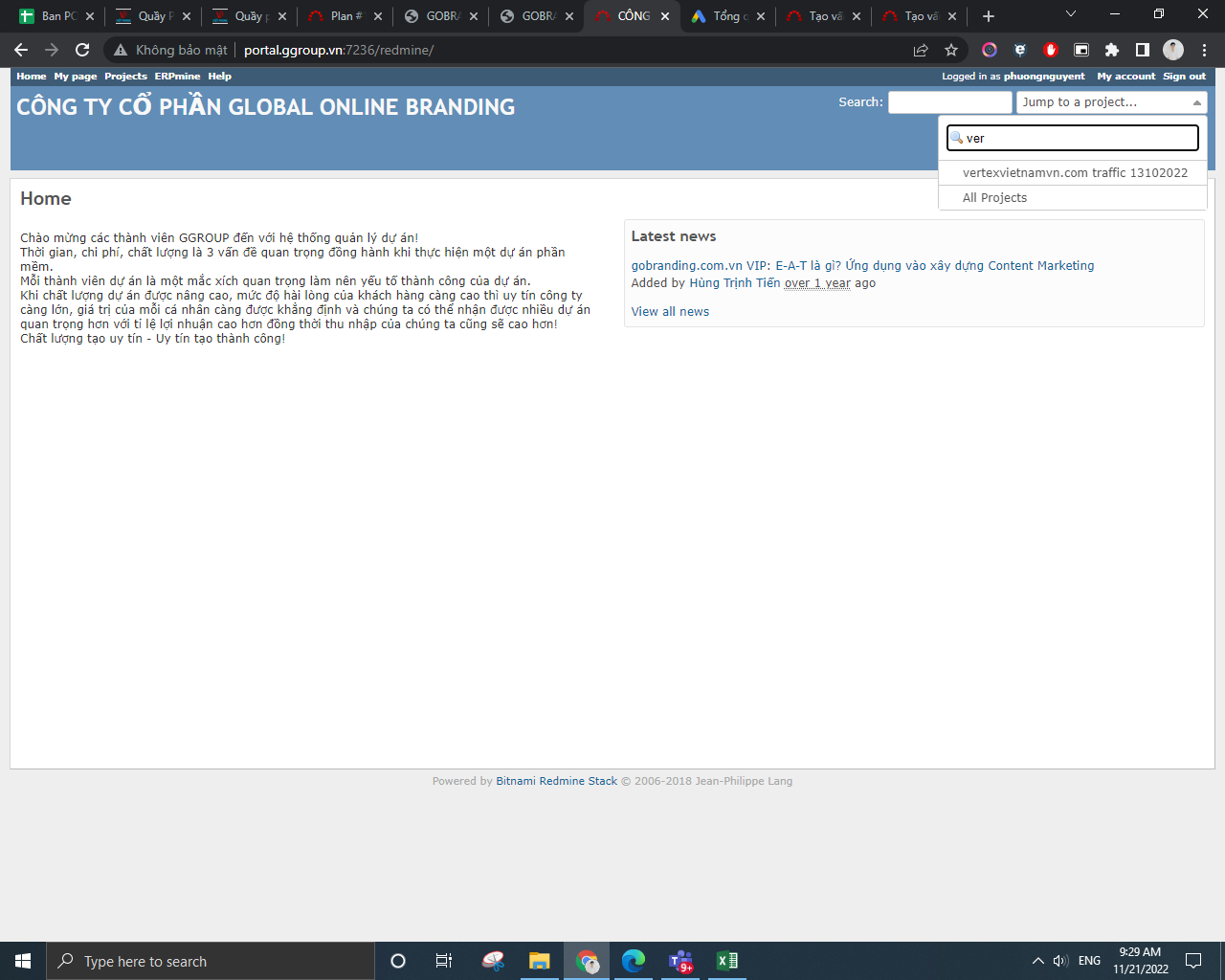Screen dimensions: 1225x980
Task: Open the Chrome profile avatar
Action: click(x=1173, y=50)
